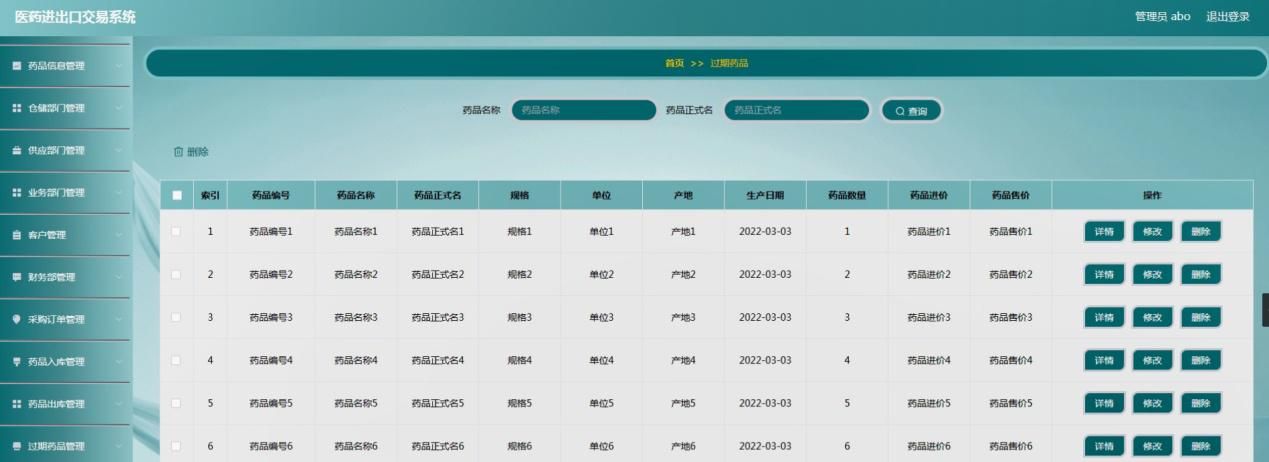Click 退出登录 to log out
This screenshot has width=1269, height=462.
[x=1228, y=17]
